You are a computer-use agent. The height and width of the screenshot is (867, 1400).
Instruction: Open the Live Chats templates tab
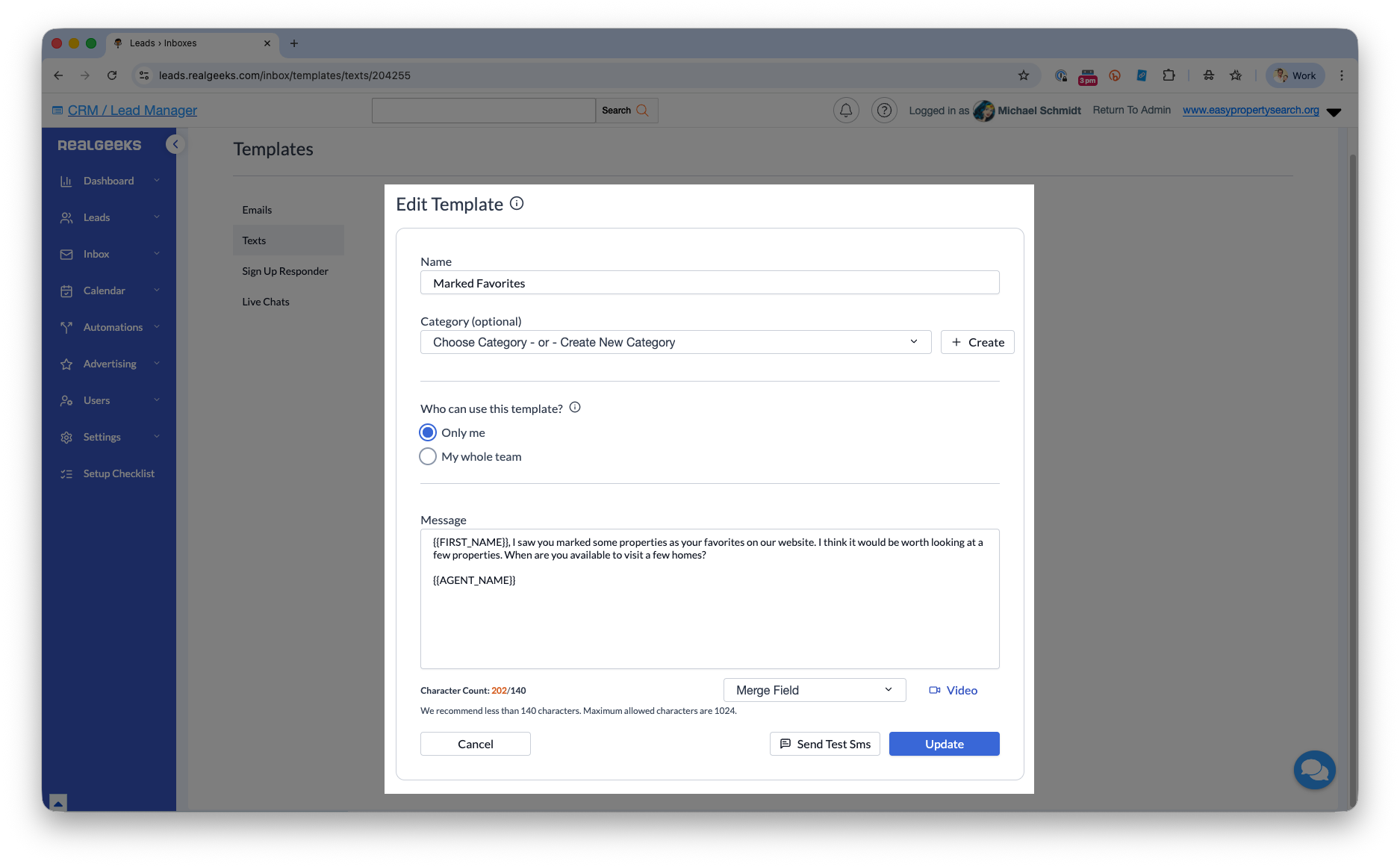point(266,302)
